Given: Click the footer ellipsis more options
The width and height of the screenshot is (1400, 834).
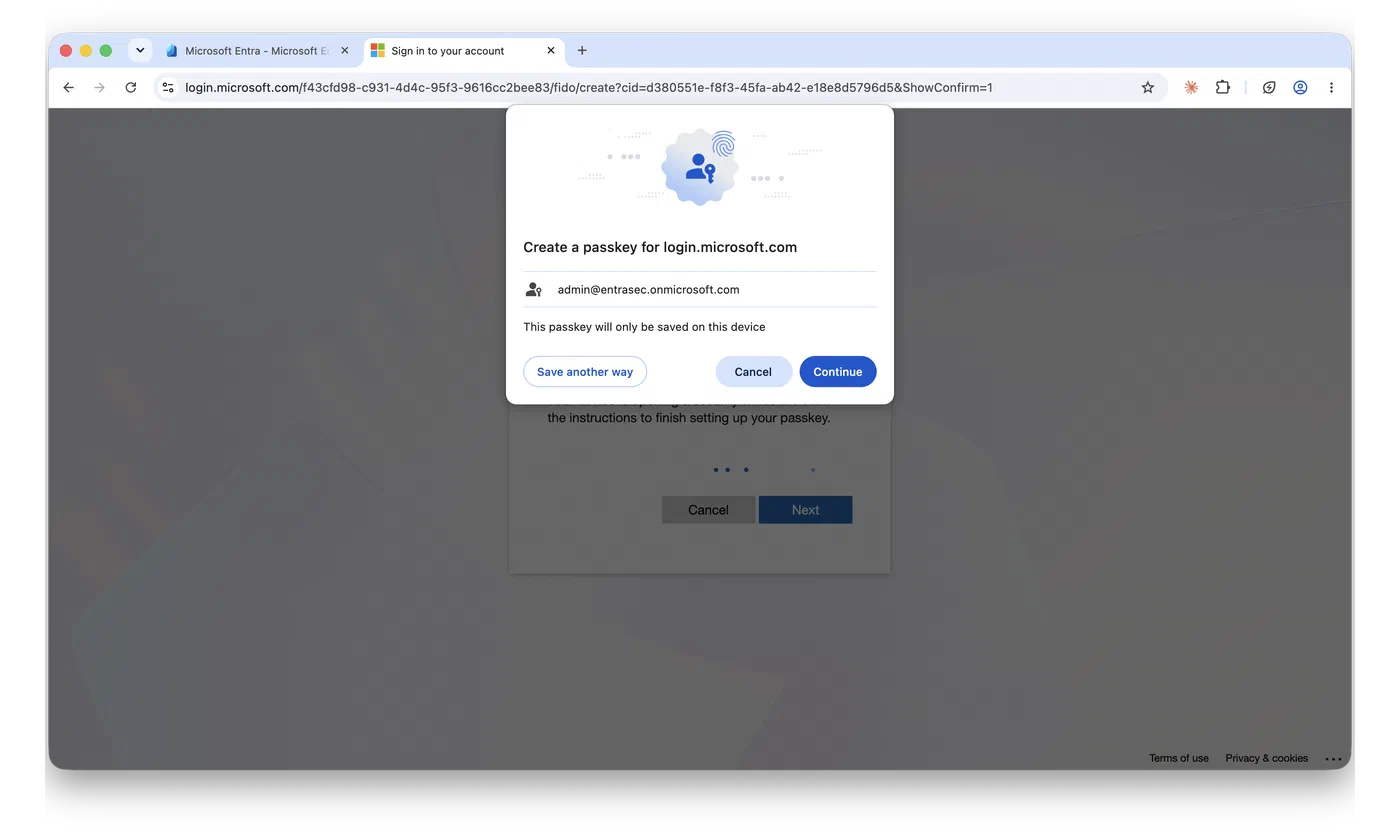Looking at the screenshot, I should click(x=1333, y=759).
